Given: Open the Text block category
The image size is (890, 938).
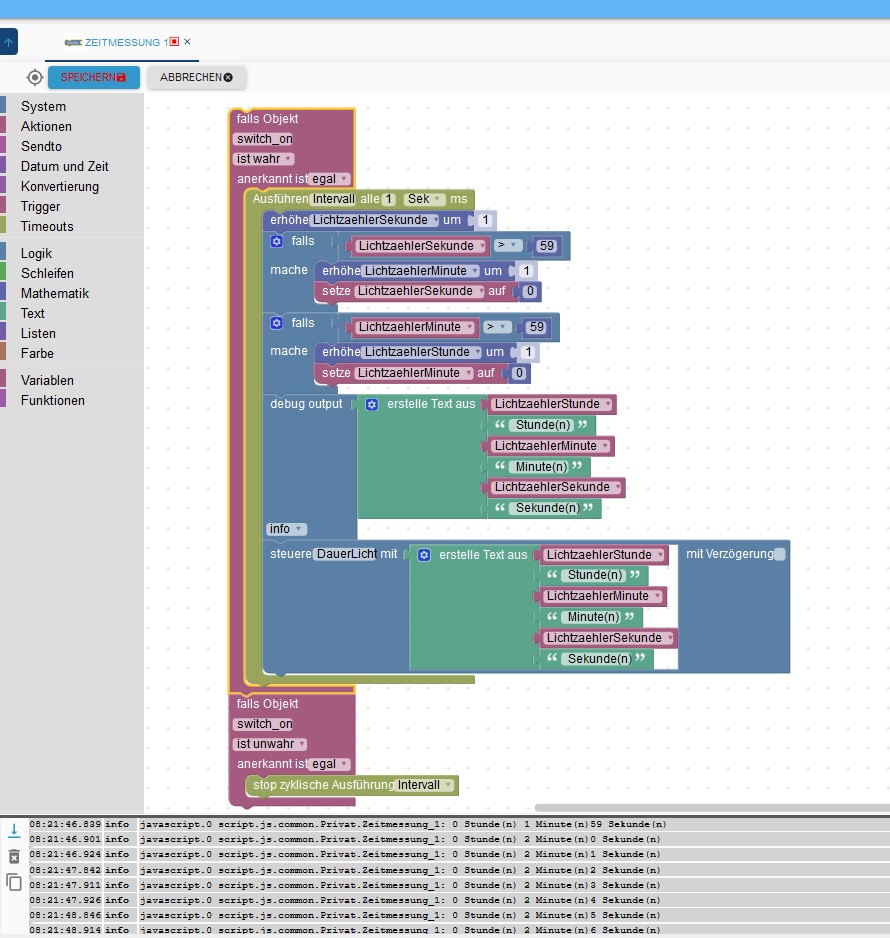Looking at the screenshot, I should [x=32, y=313].
